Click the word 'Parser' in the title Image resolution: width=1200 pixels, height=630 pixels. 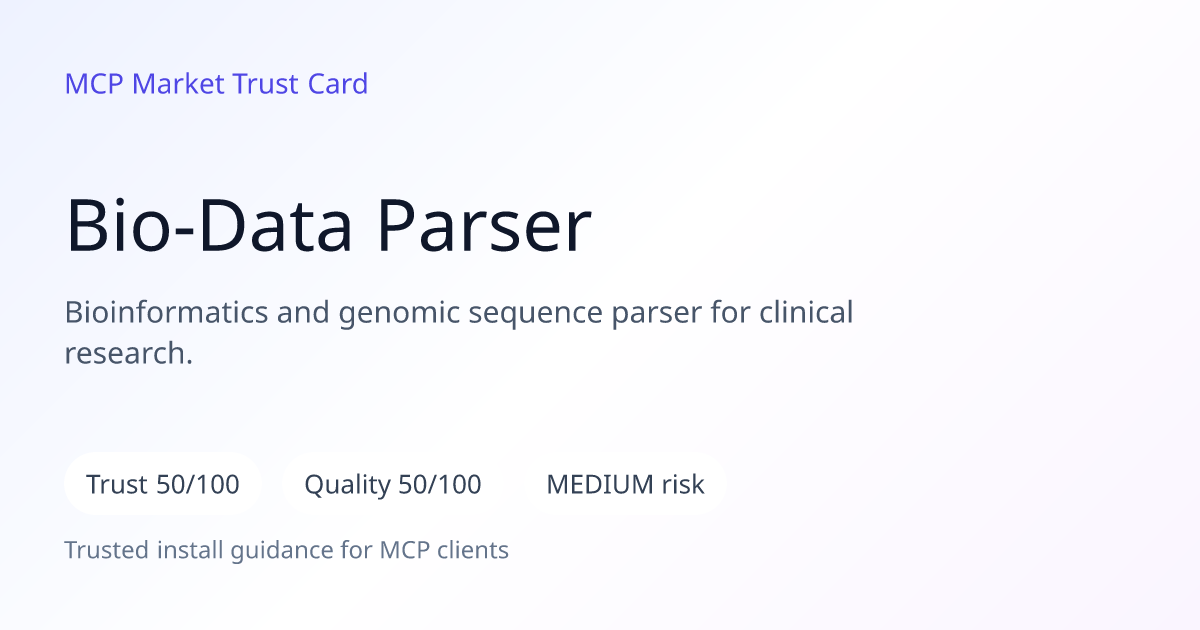coord(484,227)
